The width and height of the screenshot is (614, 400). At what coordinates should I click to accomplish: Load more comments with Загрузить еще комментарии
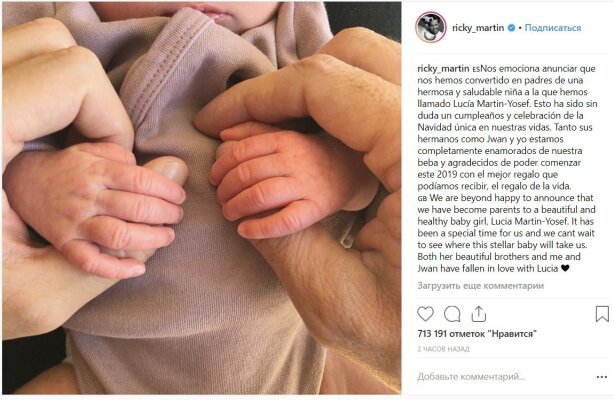[x=480, y=286]
